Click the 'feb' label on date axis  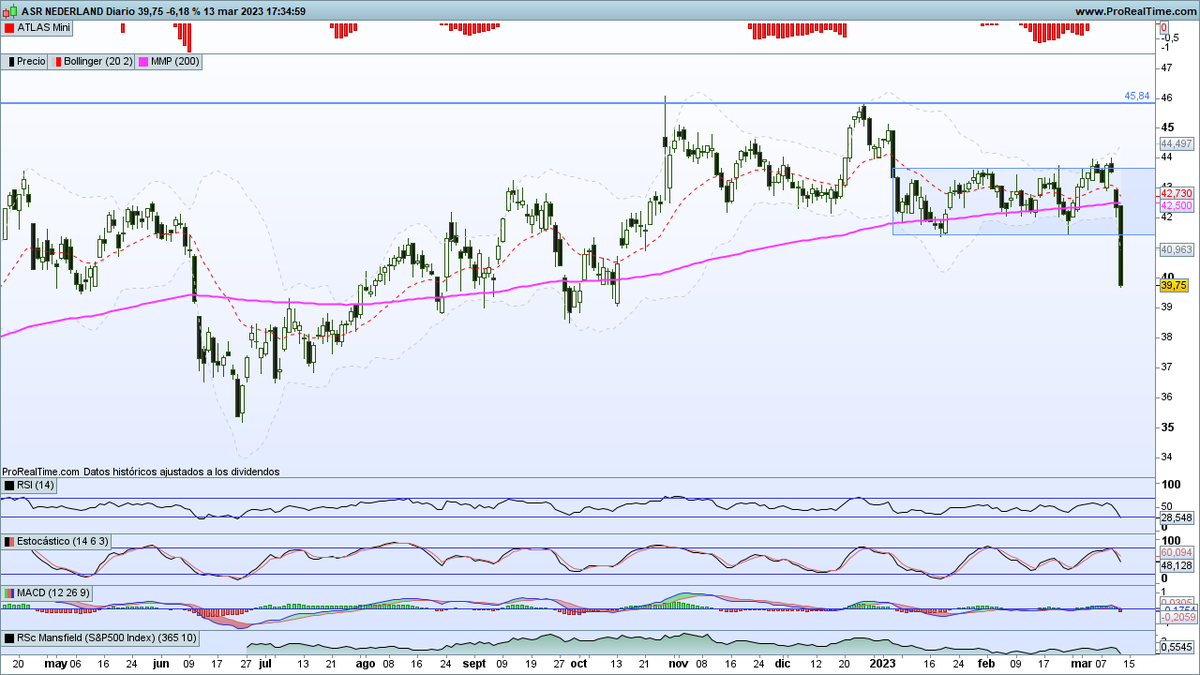coord(987,662)
